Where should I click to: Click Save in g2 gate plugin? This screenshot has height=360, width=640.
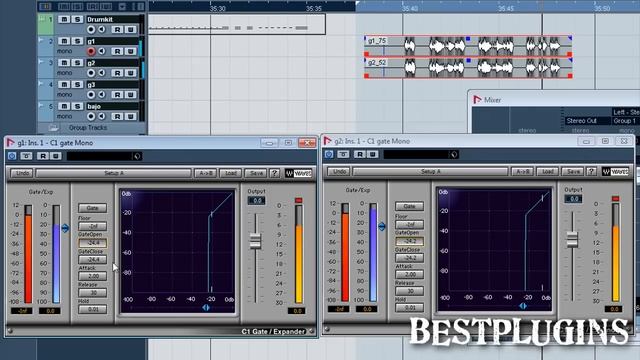[x=573, y=171]
